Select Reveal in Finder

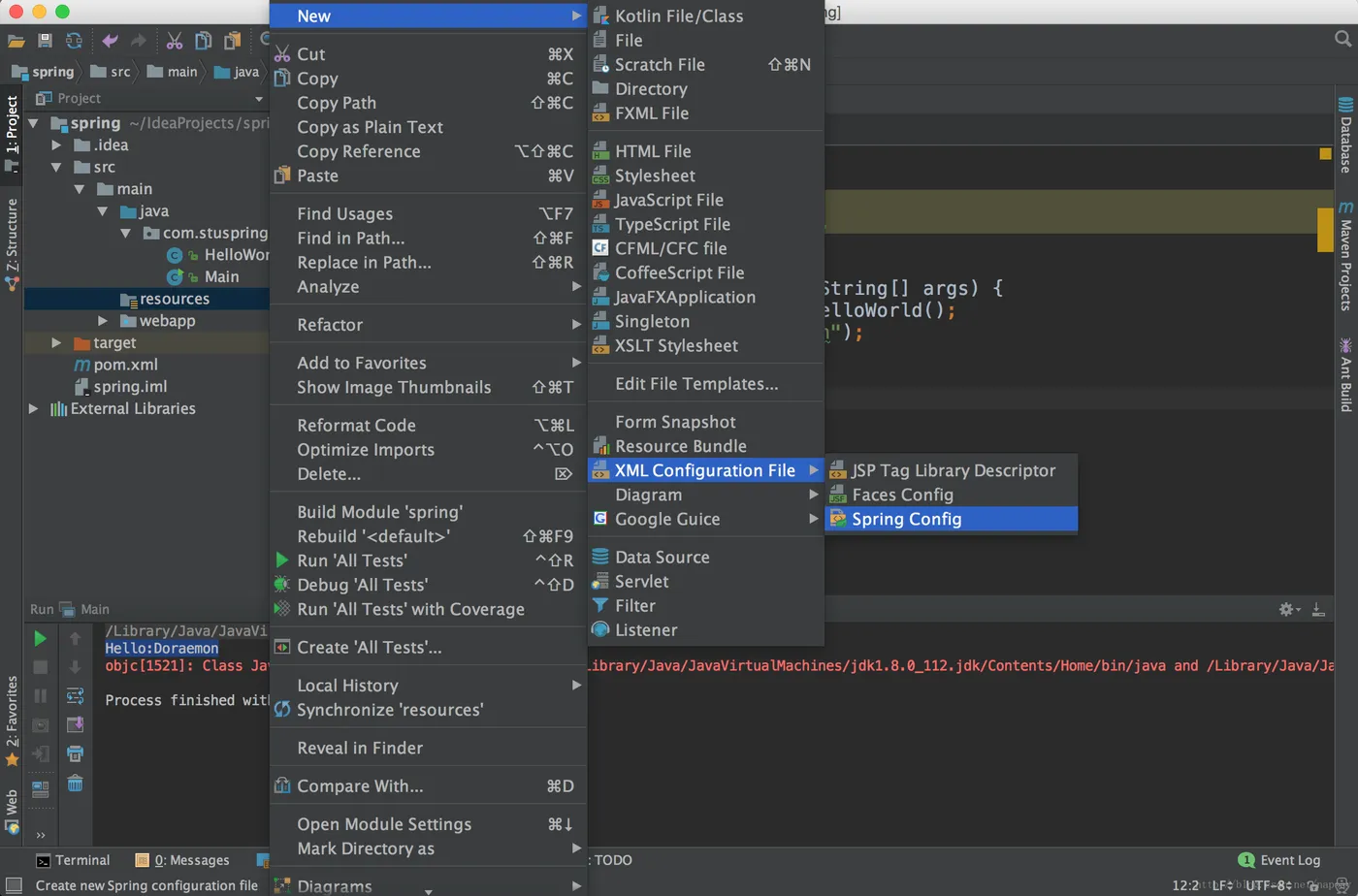coord(429,748)
